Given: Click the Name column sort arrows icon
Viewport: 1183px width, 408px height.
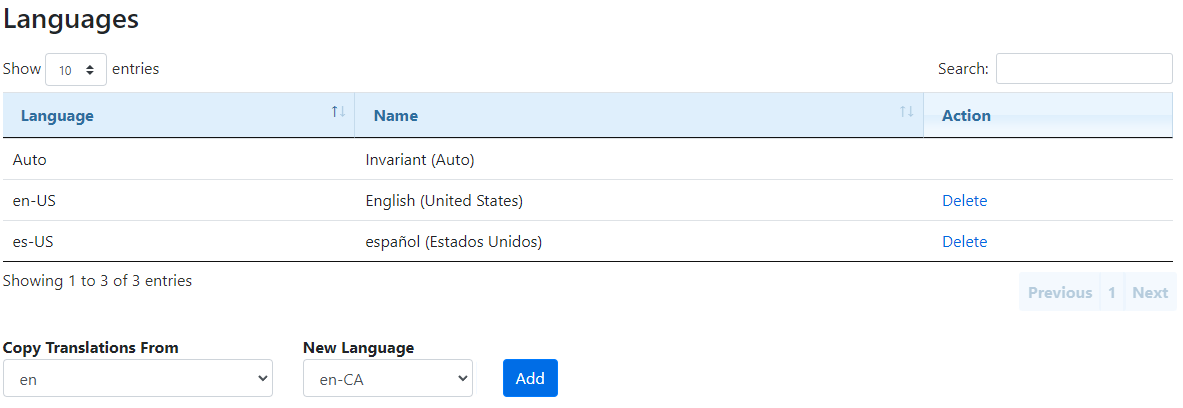Looking at the screenshot, I should (906, 112).
